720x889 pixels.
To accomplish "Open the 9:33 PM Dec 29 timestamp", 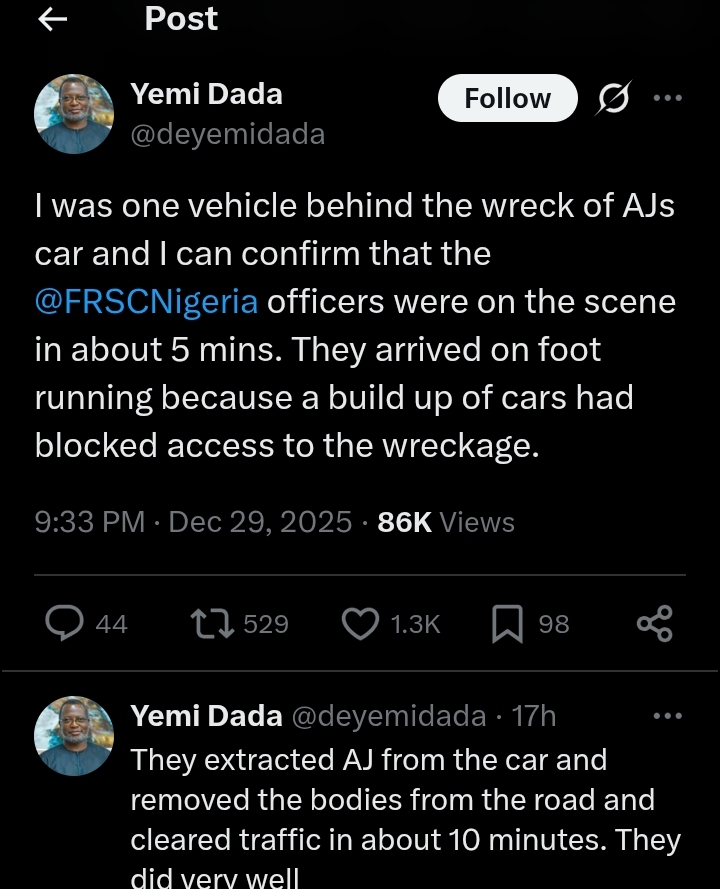I will click(x=192, y=522).
